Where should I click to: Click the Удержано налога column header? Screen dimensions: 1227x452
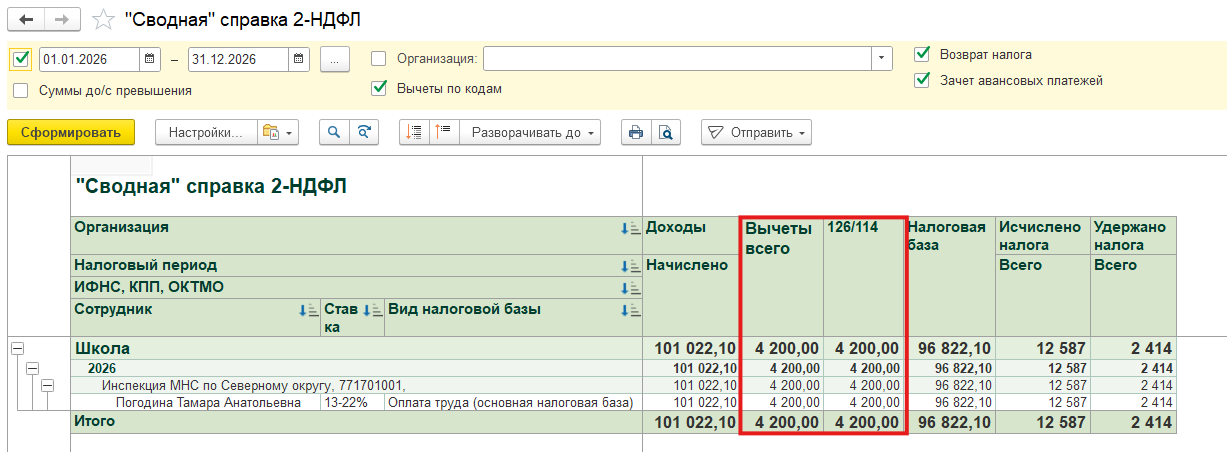coord(1134,236)
